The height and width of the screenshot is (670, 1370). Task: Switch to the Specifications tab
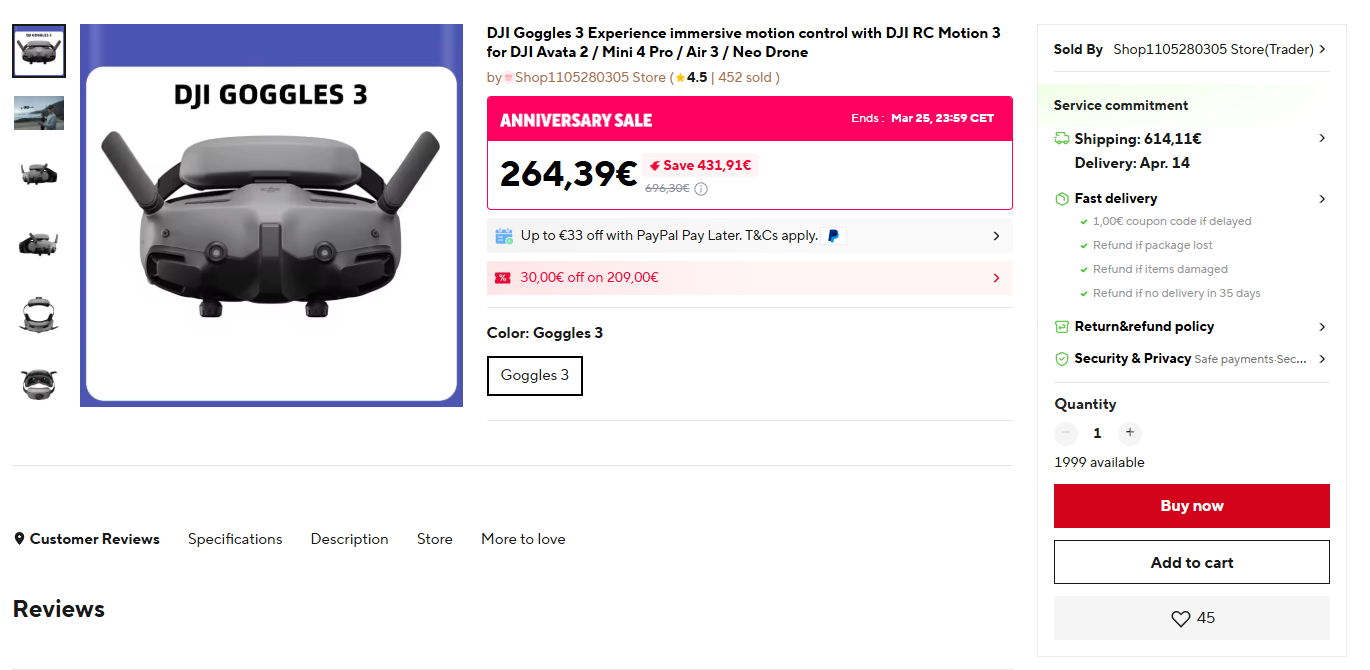click(235, 539)
